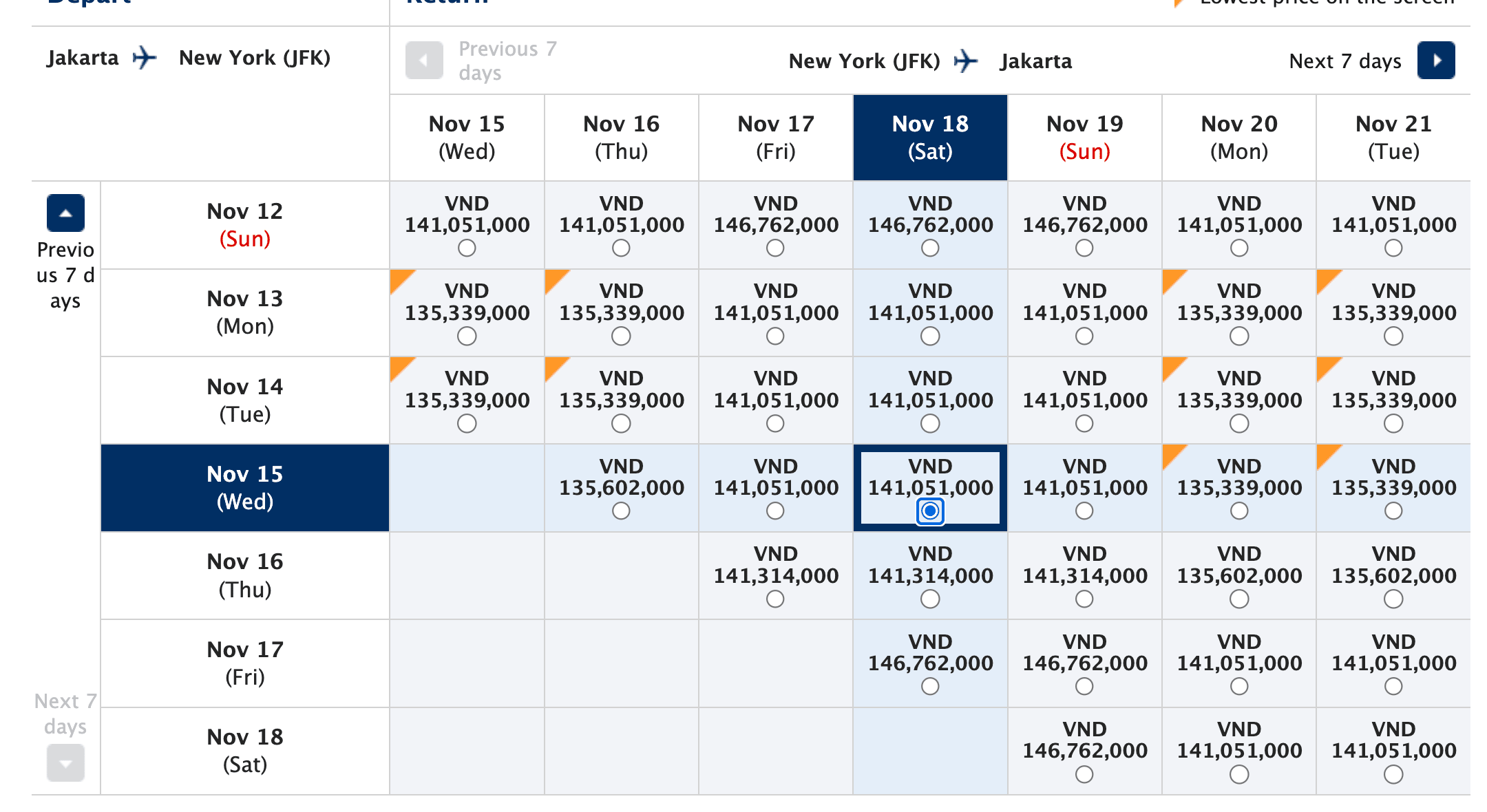The width and height of the screenshot is (1487, 812).
Task: Click the Nov 15 (Wed) depart row header
Action: point(245,488)
